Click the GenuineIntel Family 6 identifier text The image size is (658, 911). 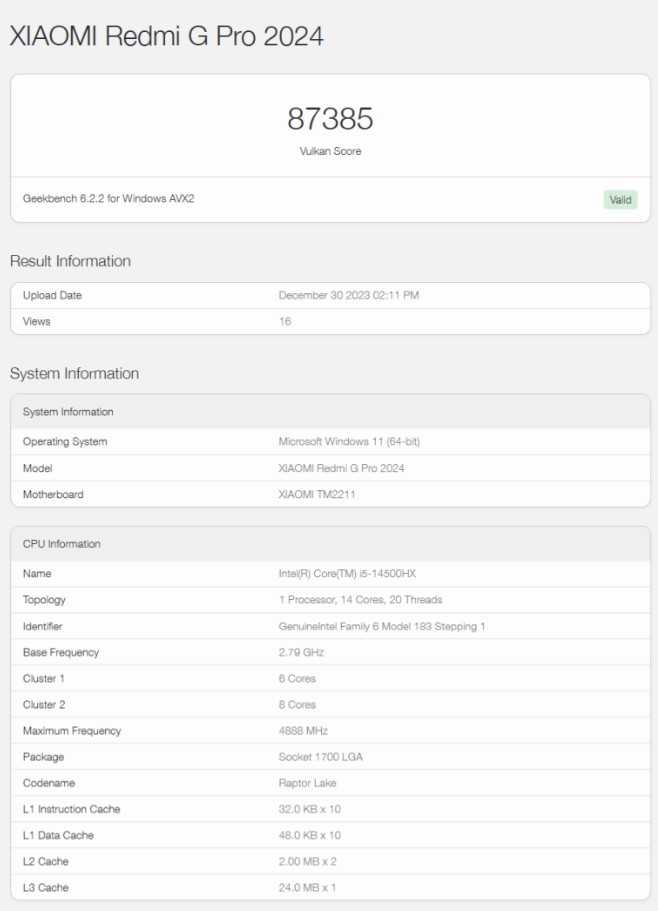point(382,626)
